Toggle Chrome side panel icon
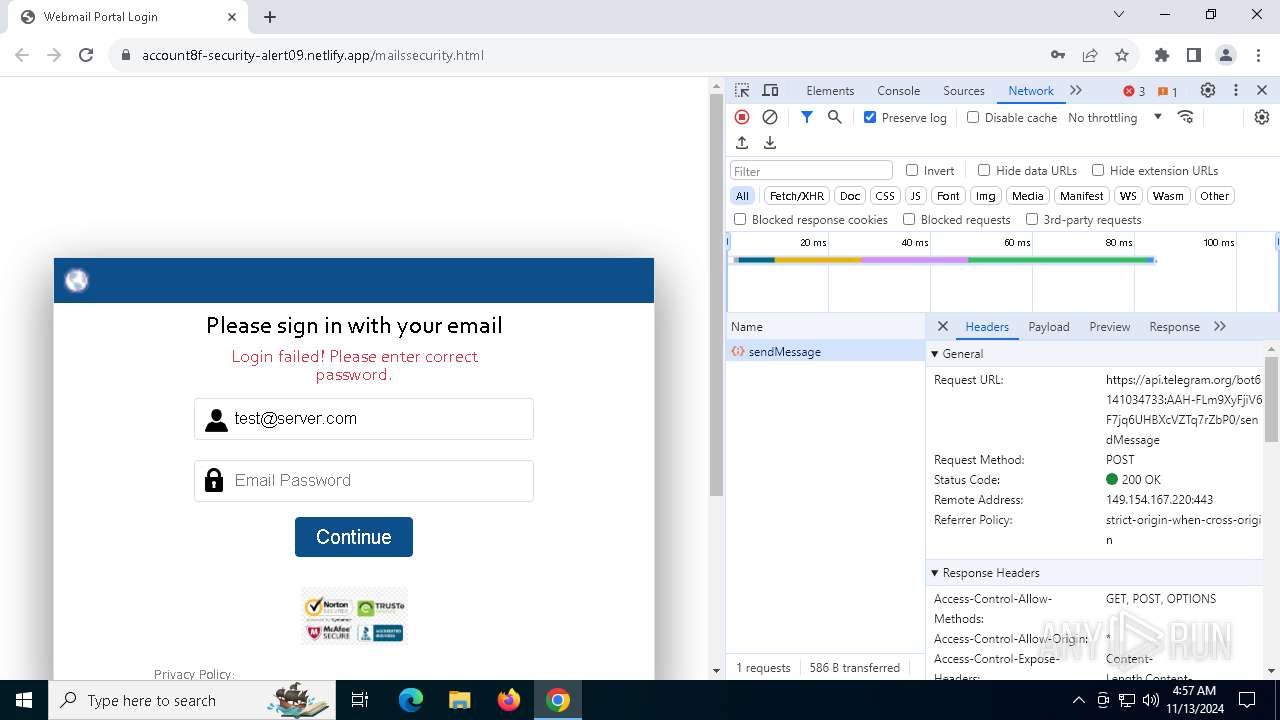 1194,55
